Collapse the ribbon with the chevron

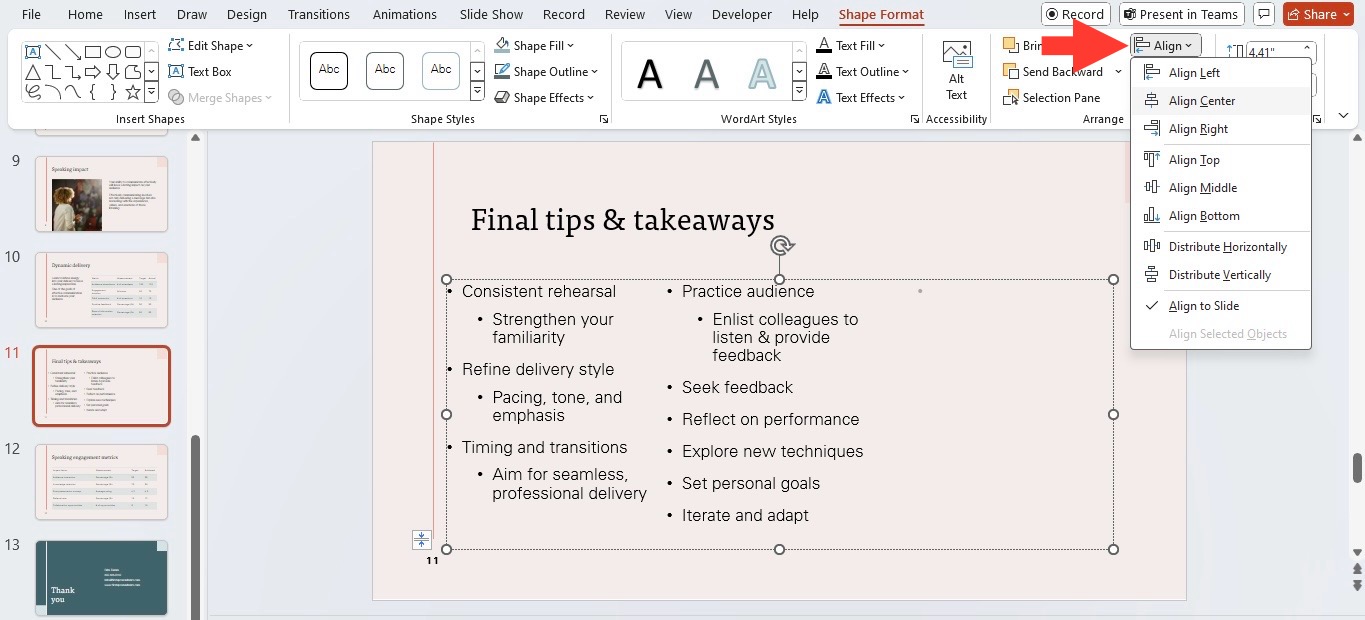tap(1343, 116)
